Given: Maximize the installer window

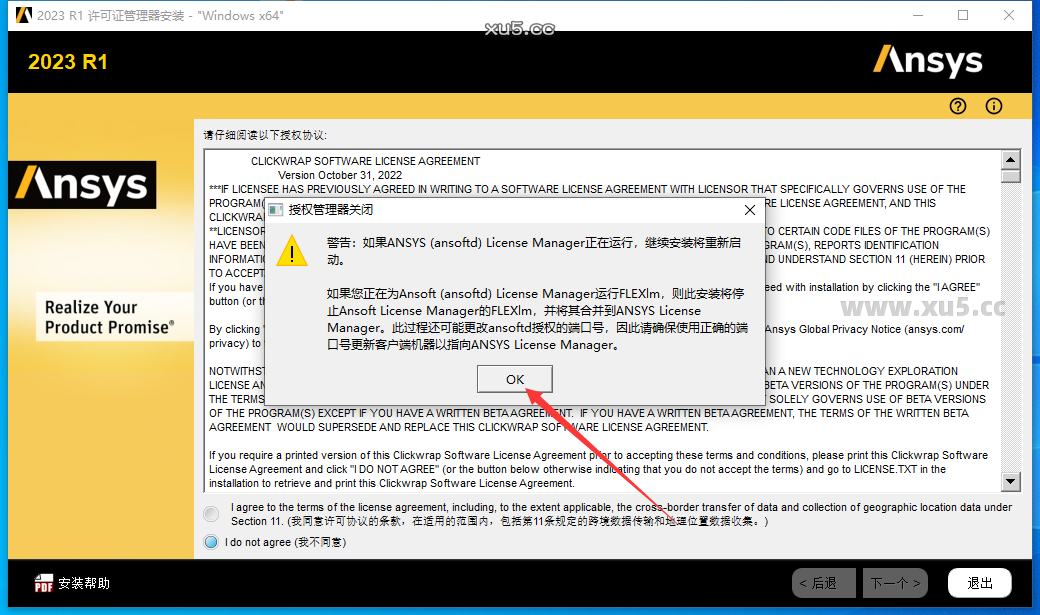Looking at the screenshot, I should [963, 15].
